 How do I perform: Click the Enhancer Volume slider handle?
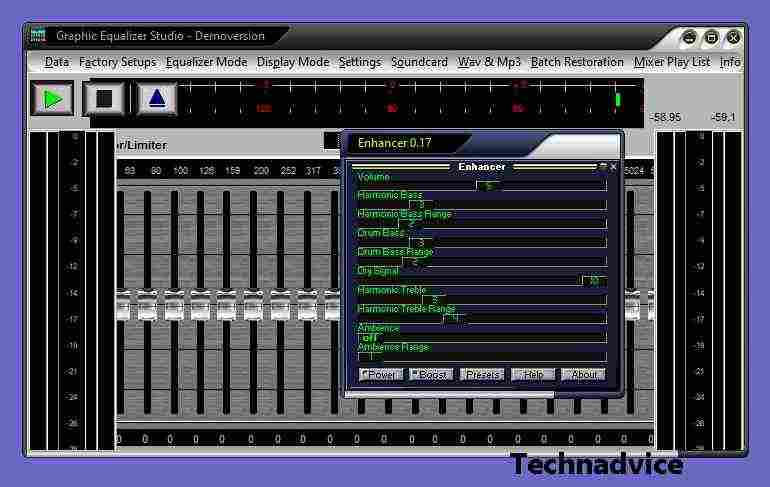coord(489,186)
